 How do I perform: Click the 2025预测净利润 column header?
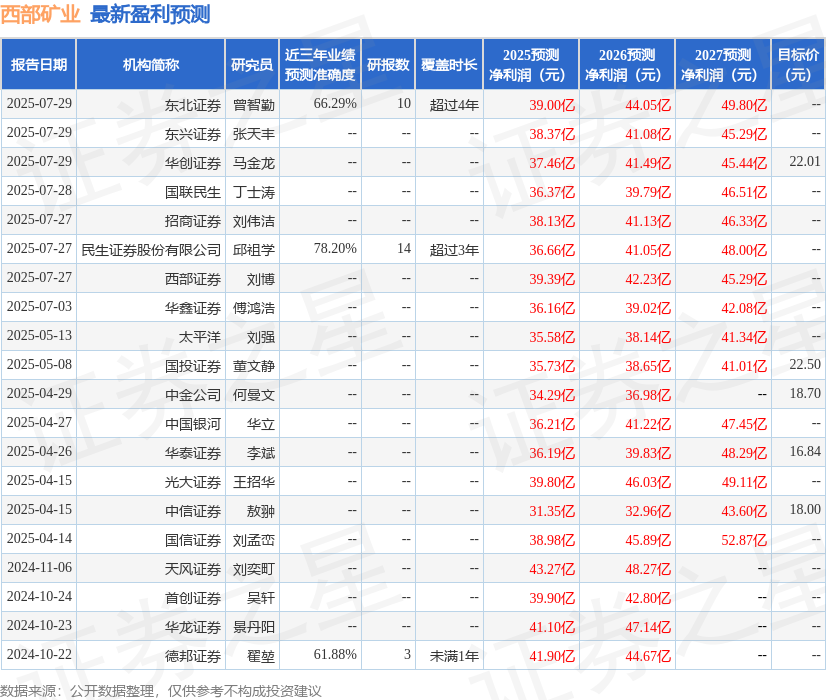pyautogui.click(x=531, y=65)
